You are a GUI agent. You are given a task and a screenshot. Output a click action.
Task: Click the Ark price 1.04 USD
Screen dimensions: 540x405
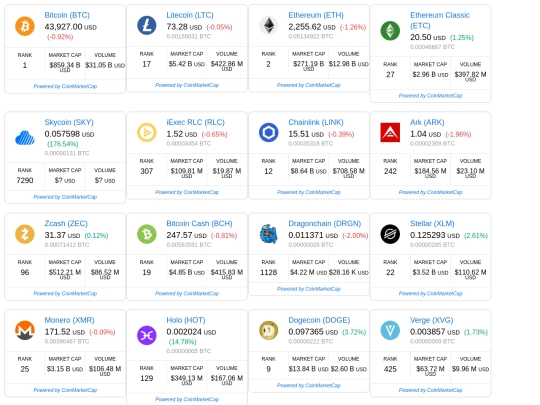(x=425, y=134)
